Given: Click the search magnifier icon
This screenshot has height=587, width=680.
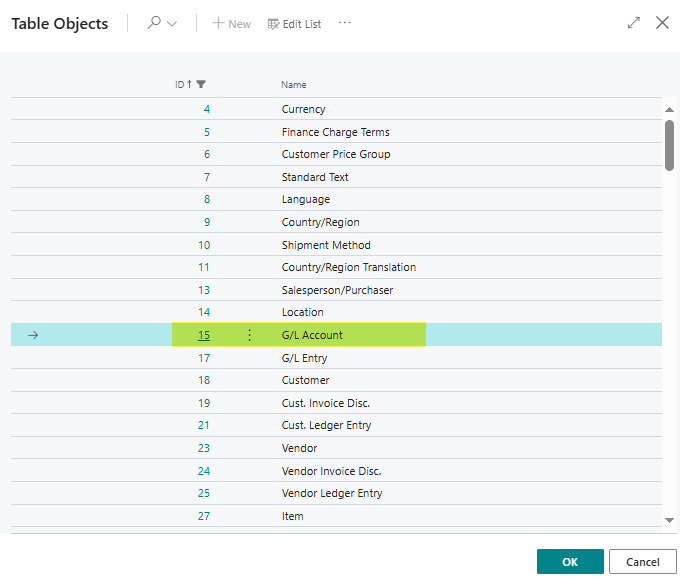Looking at the screenshot, I should pyautogui.click(x=154, y=23).
